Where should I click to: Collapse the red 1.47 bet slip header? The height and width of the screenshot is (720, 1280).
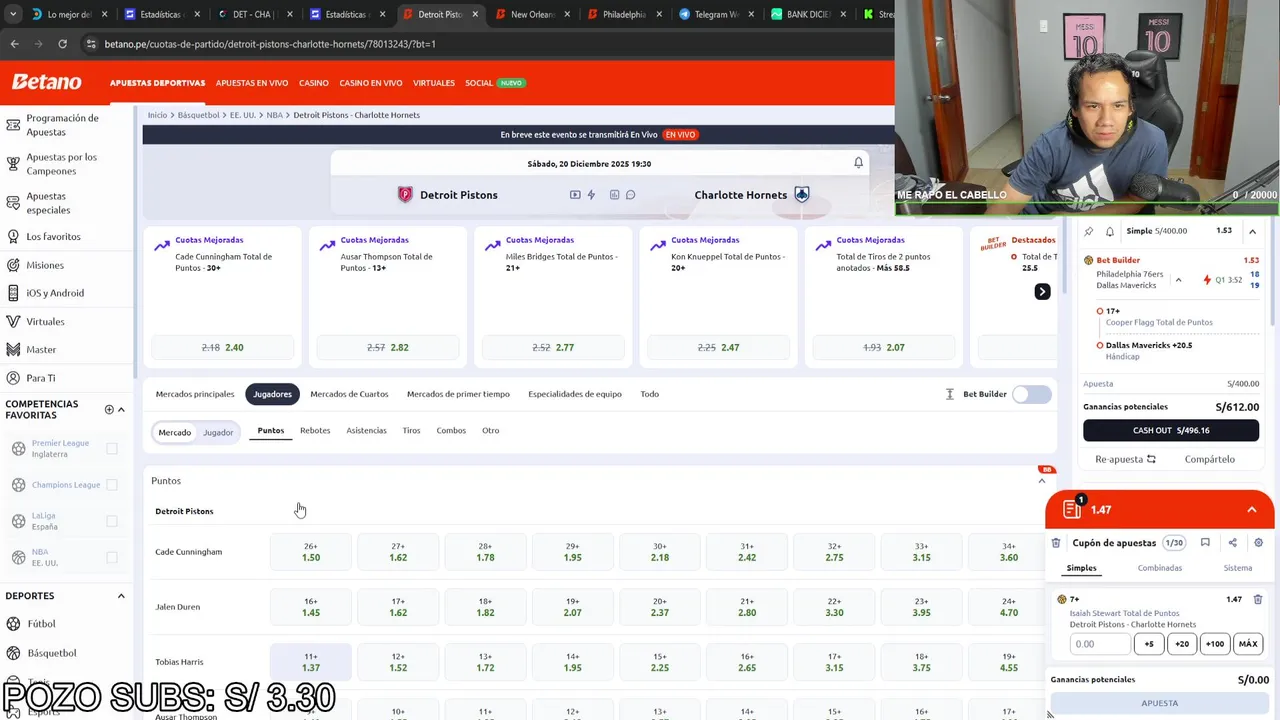[1251, 510]
